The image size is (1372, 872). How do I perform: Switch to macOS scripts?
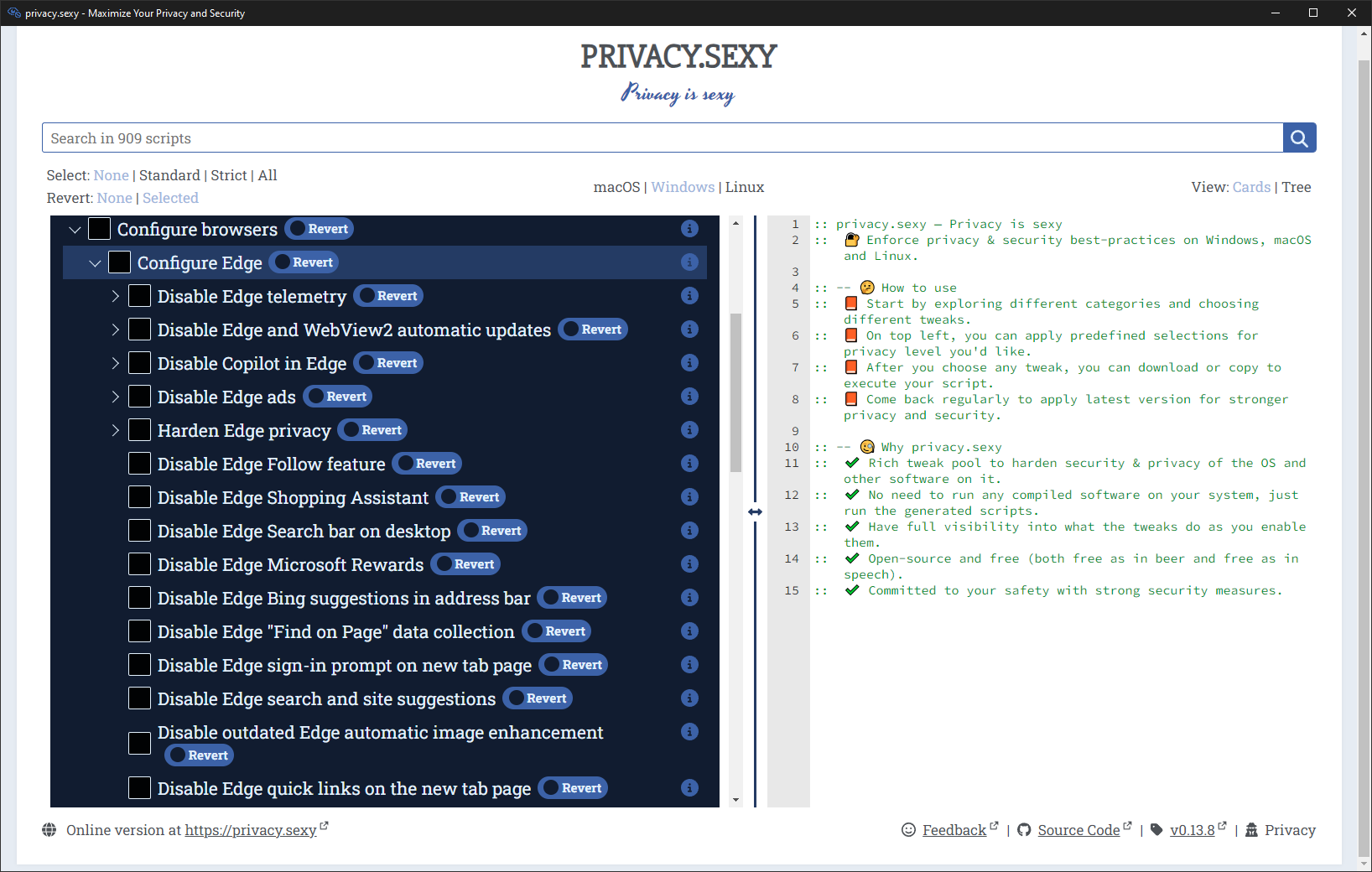pyautogui.click(x=616, y=187)
